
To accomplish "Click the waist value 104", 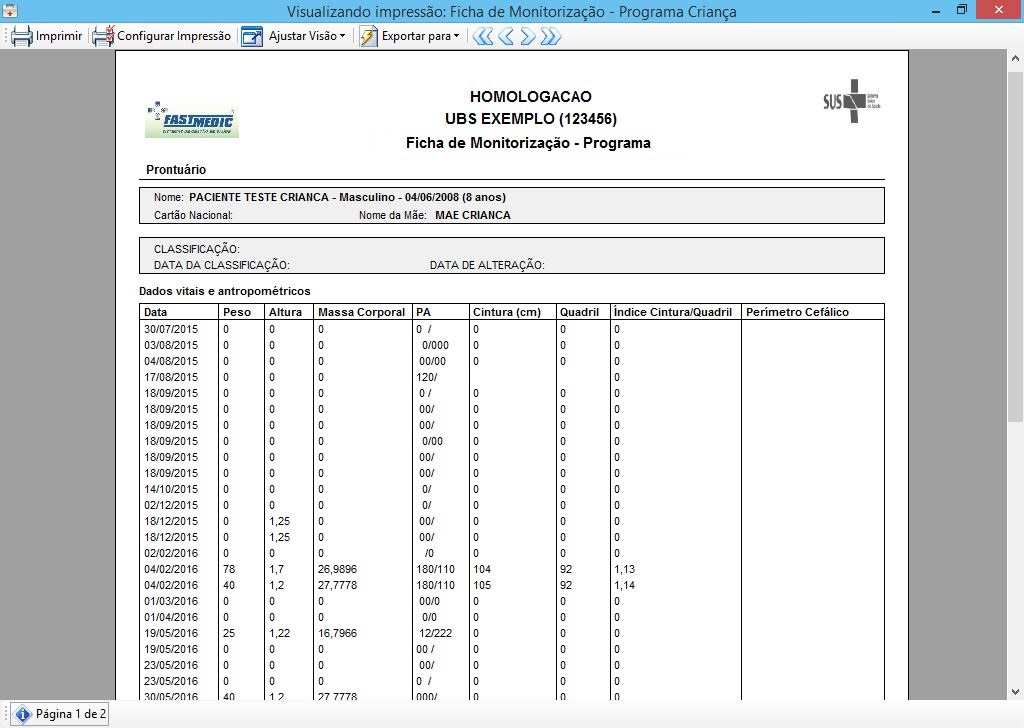I will (x=482, y=569).
